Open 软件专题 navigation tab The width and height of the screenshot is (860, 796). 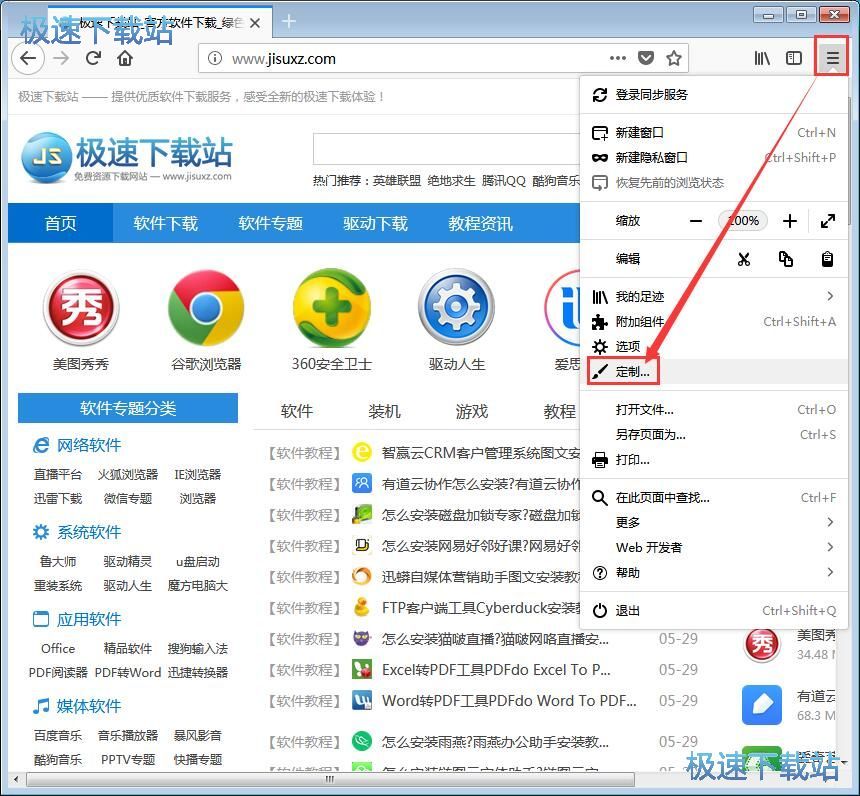pyautogui.click(x=270, y=223)
